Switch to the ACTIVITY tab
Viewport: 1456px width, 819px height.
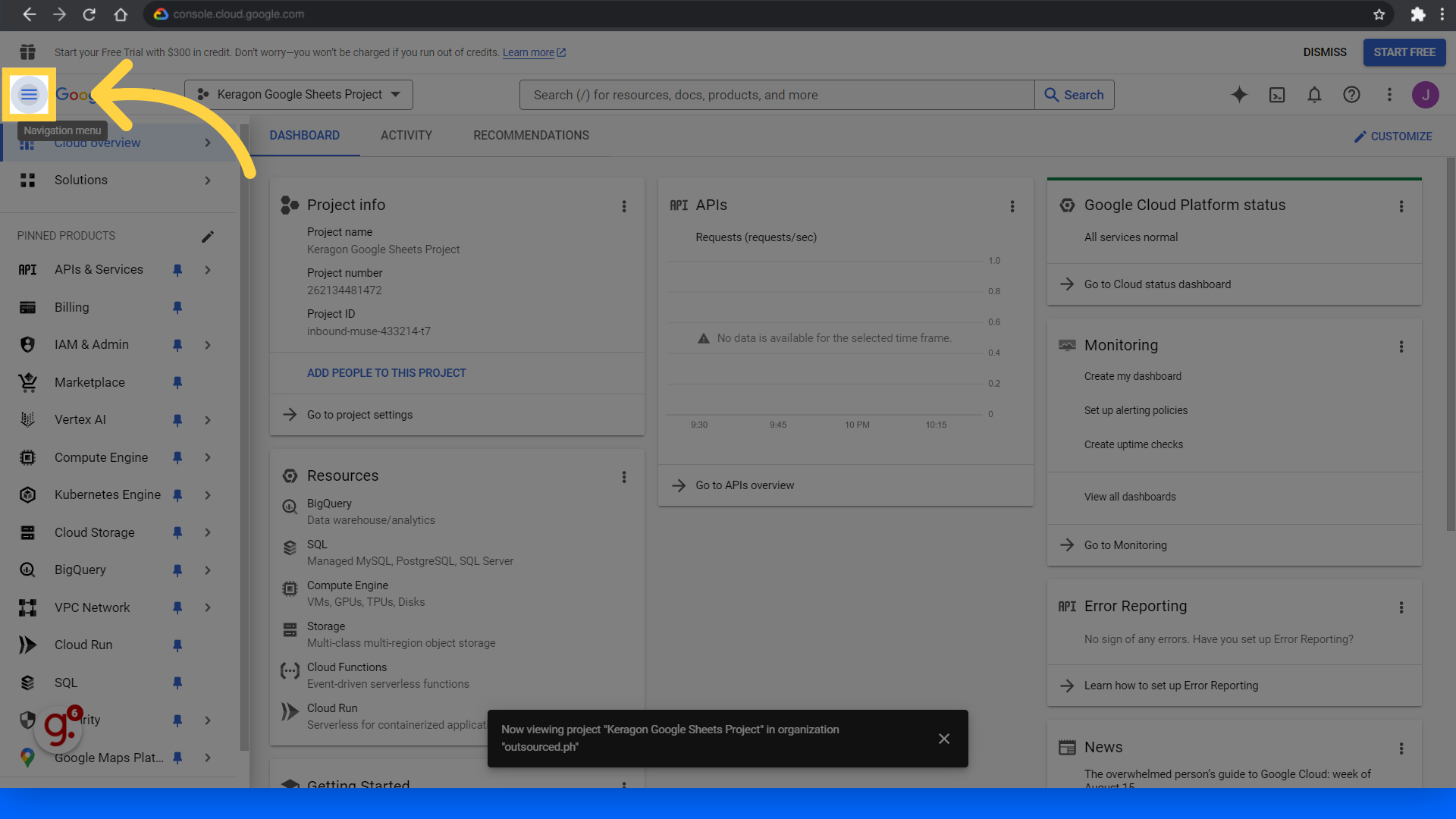(x=406, y=136)
